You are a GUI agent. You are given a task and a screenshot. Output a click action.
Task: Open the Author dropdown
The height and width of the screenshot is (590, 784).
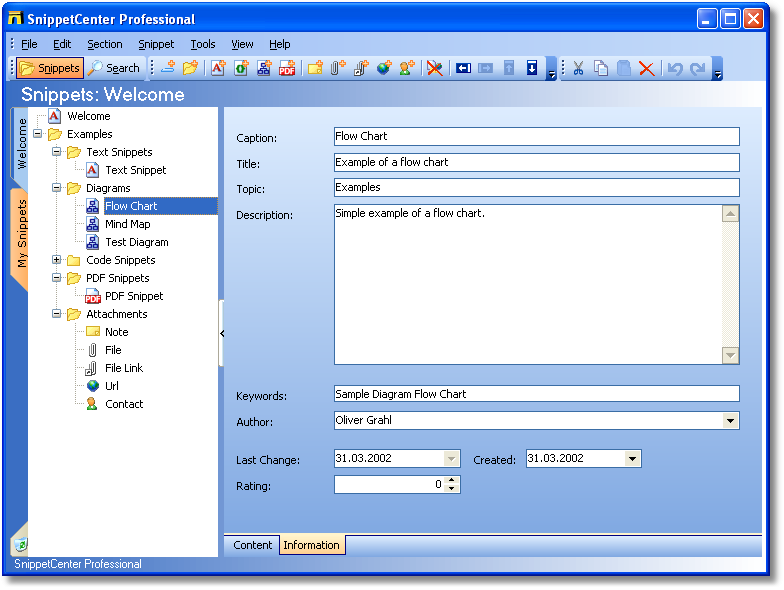730,420
